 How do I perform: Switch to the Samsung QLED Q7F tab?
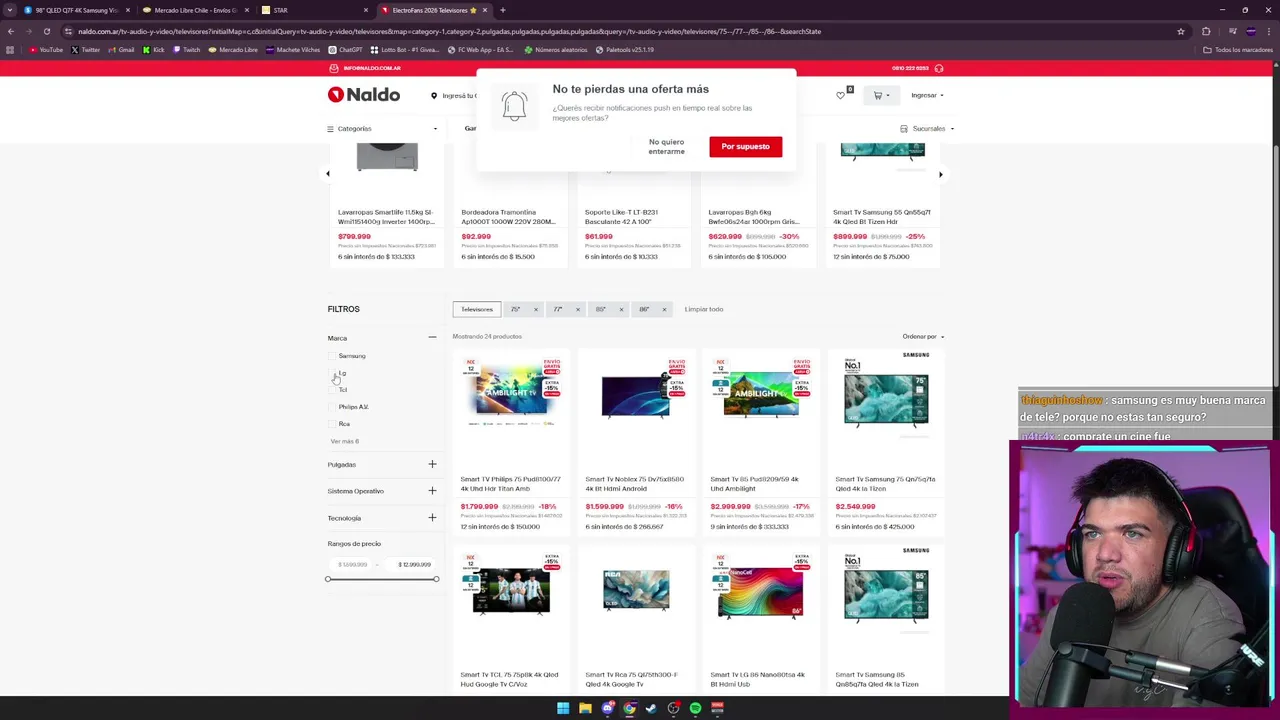(75, 10)
